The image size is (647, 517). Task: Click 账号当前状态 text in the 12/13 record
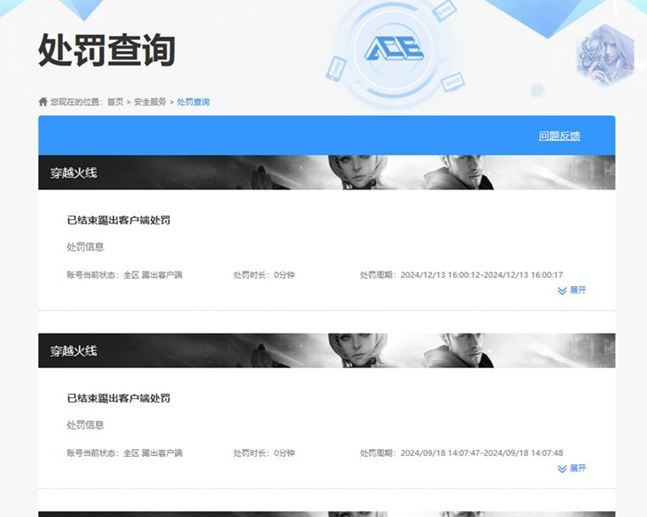pos(124,275)
